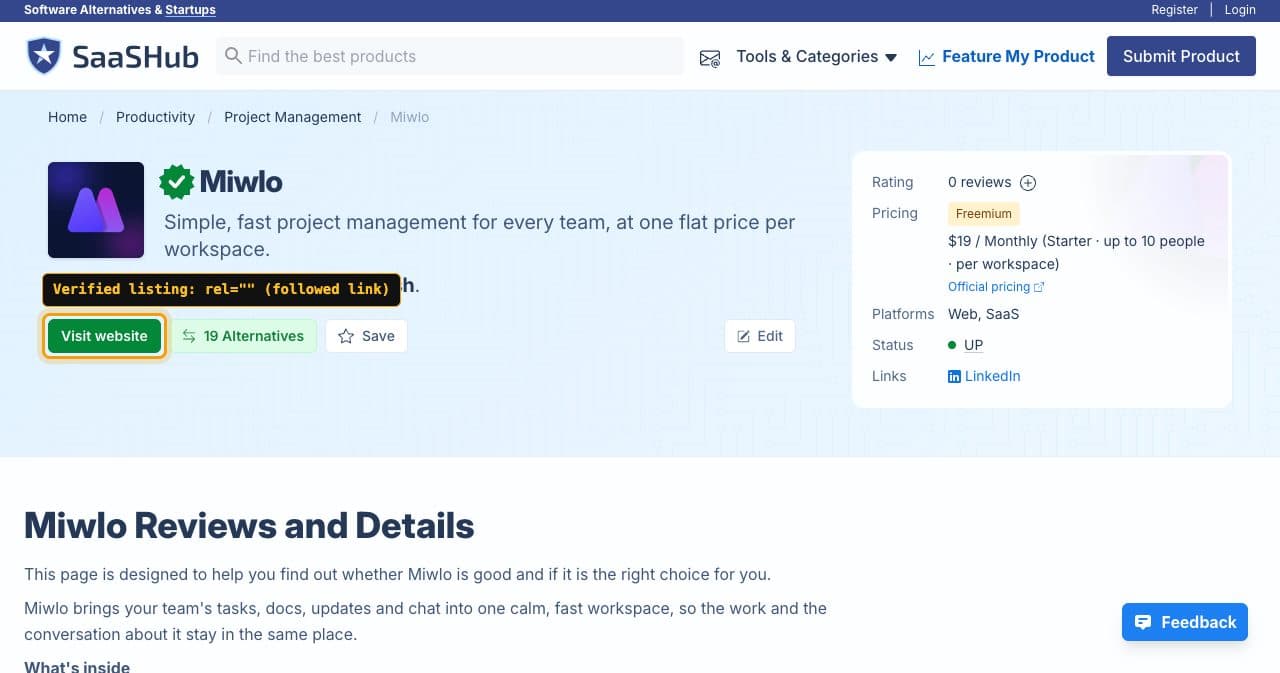Save Miwlo with the star button

pos(366,336)
